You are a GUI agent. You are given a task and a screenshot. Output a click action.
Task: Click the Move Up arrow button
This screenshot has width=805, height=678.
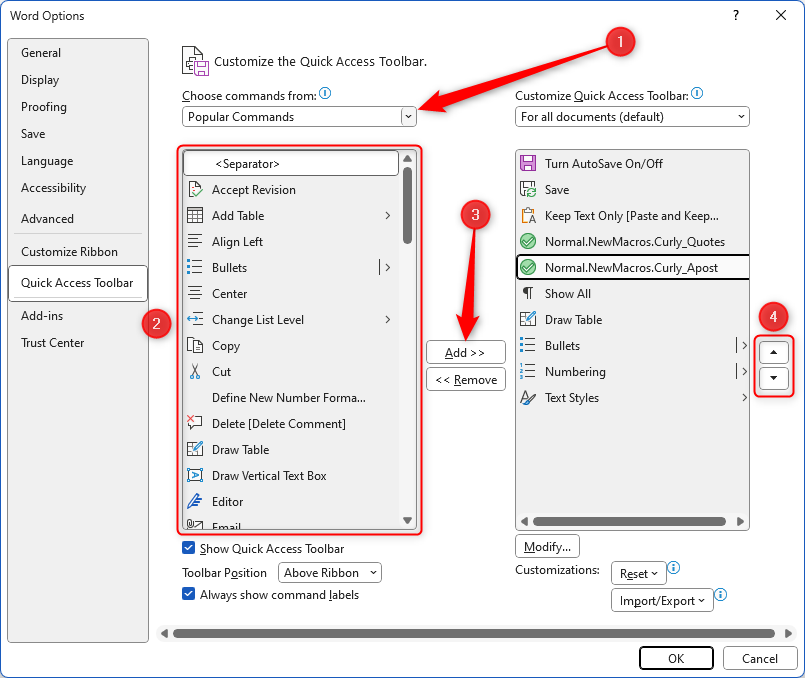pyautogui.click(x=773, y=352)
